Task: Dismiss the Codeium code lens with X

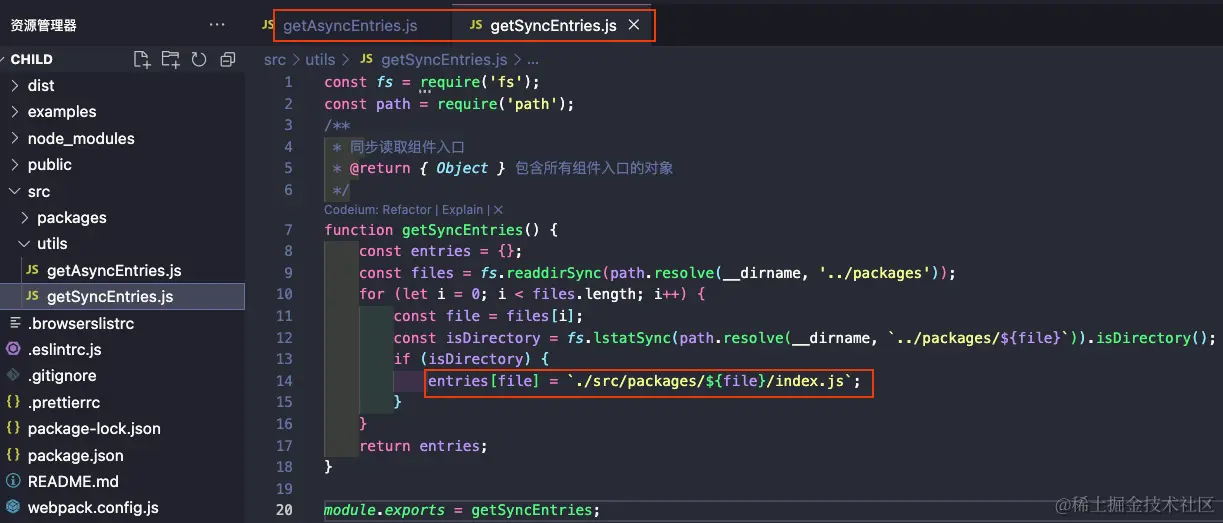Action: (x=498, y=210)
